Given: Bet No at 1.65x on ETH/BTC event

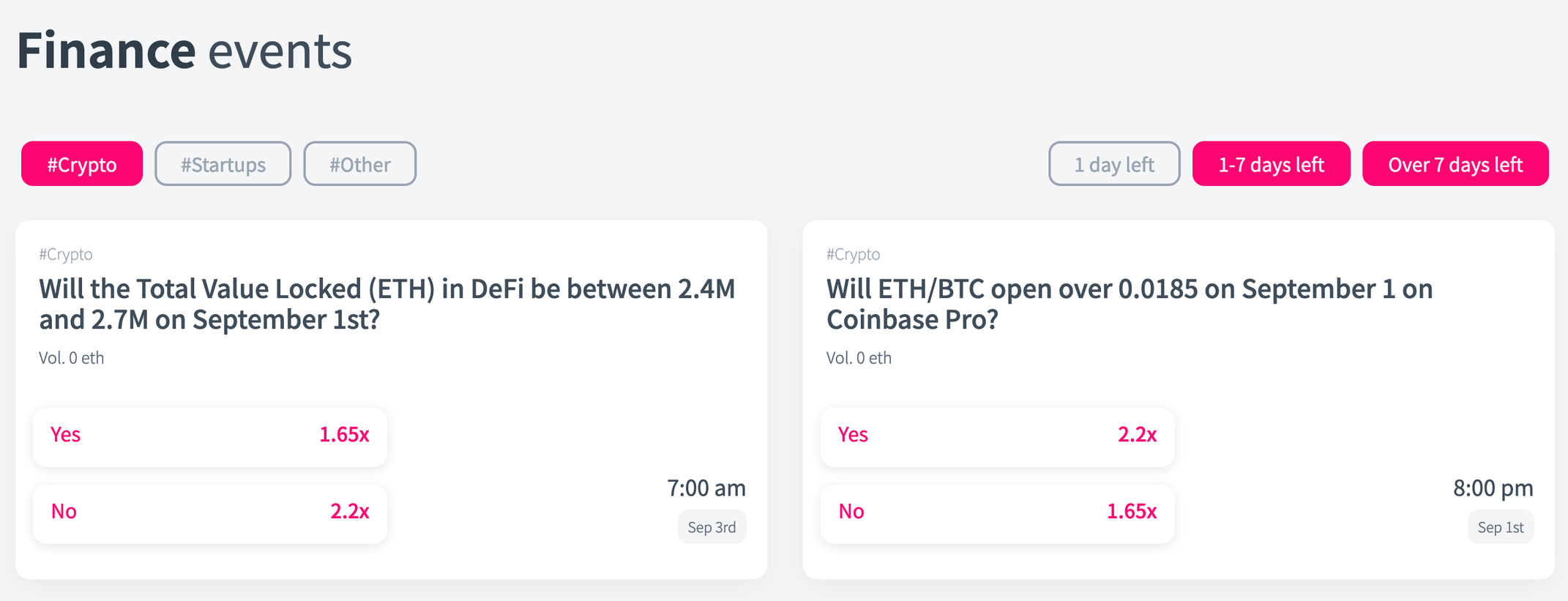Looking at the screenshot, I should pos(998,514).
